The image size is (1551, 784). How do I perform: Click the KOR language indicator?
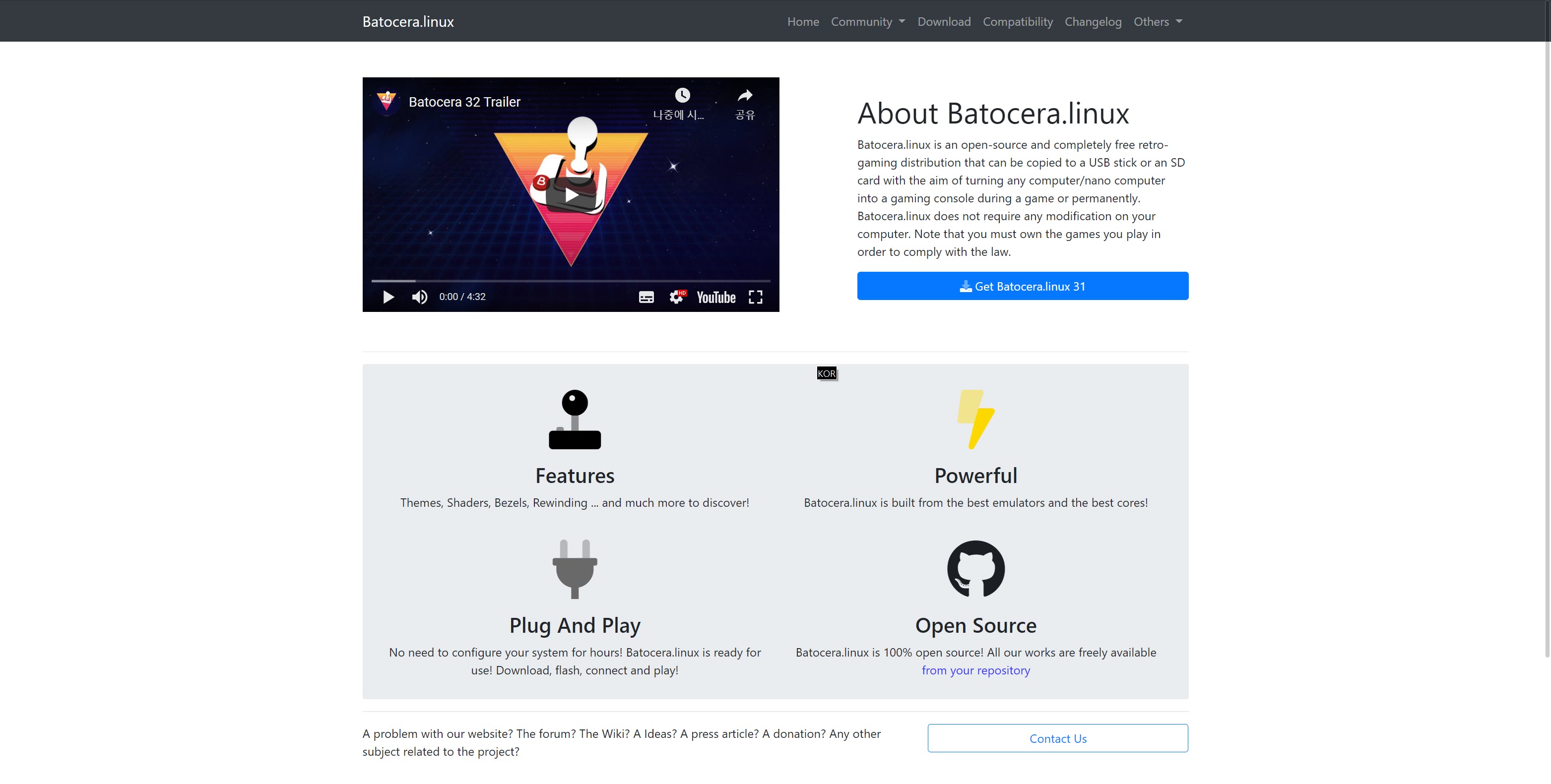click(x=827, y=373)
